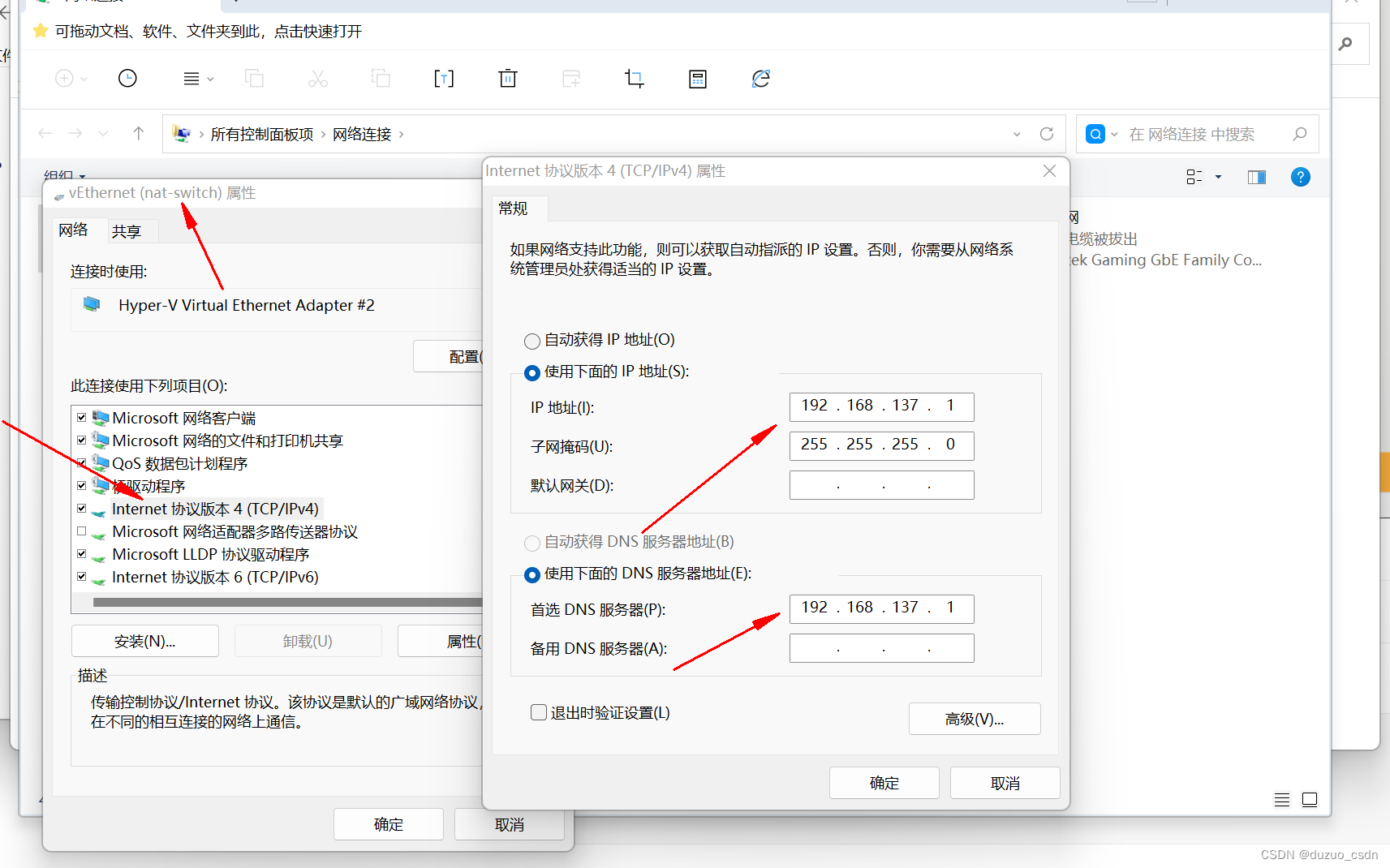Click 网络连接 breadcrumb item
Screen dimensions: 1390x868
point(362,135)
